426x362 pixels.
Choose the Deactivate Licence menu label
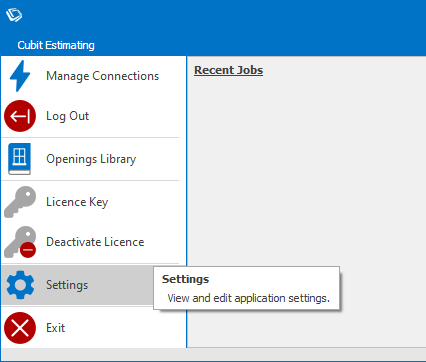pyautogui.click(x=95, y=242)
